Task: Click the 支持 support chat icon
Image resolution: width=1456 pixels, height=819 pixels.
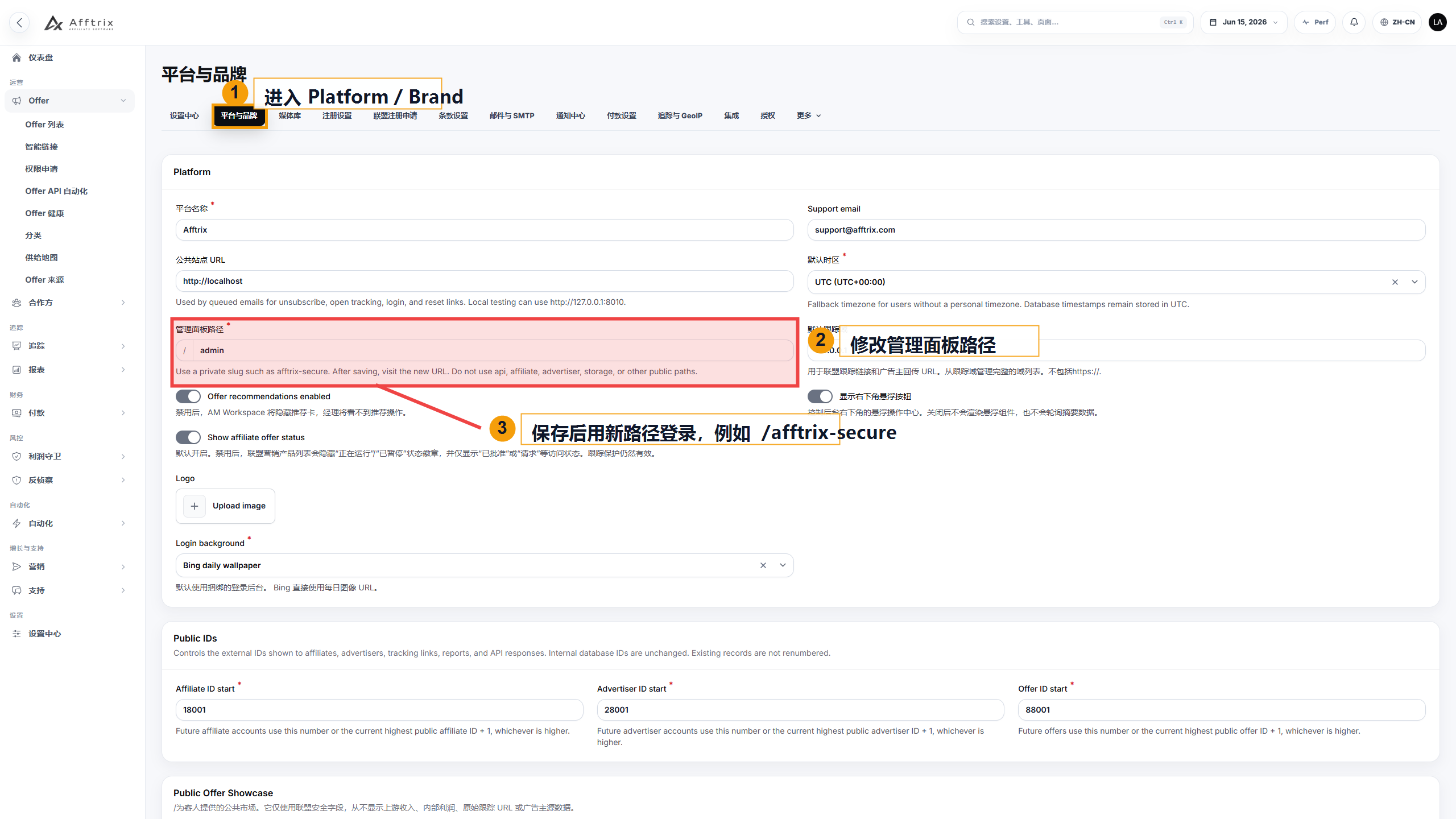Action: click(16, 590)
